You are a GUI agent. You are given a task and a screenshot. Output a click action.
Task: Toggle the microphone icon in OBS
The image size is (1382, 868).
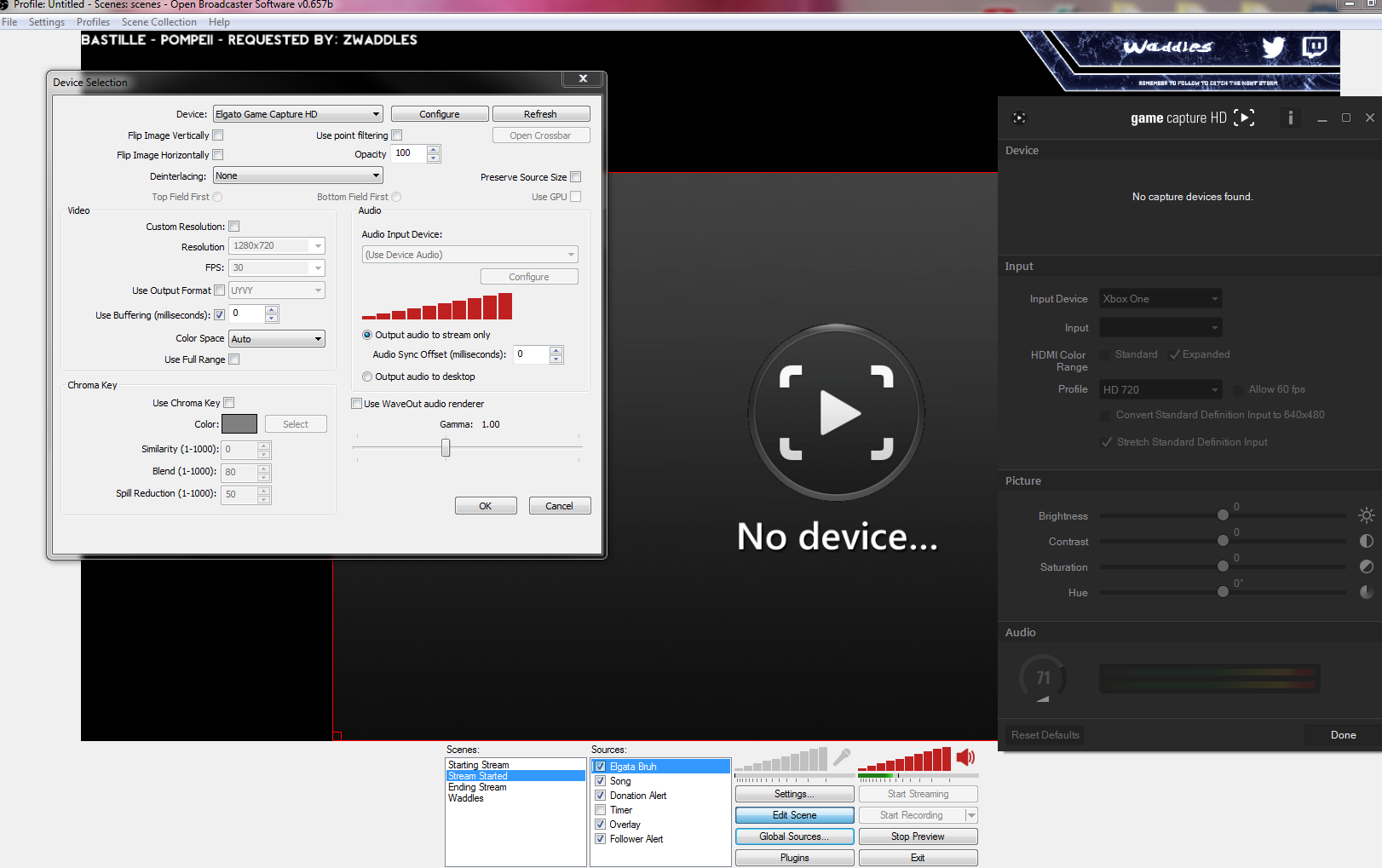click(842, 756)
